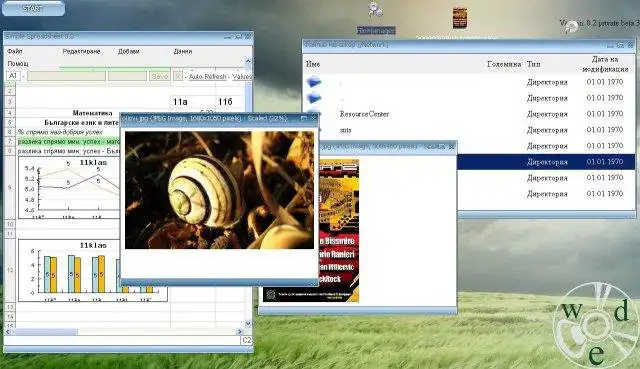Click the disc icon beside the version text

point(571,26)
